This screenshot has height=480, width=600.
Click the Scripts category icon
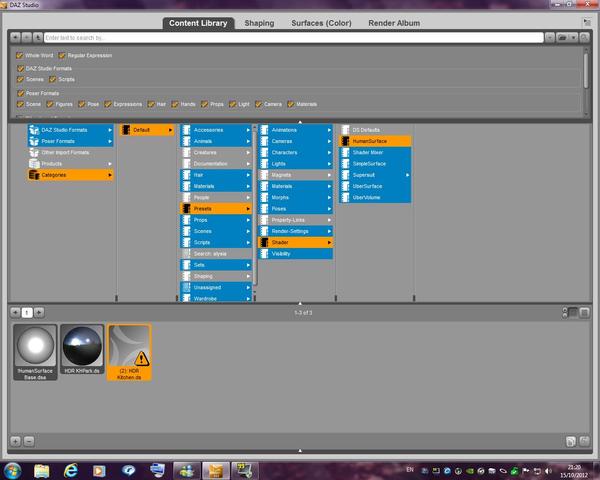point(186,242)
